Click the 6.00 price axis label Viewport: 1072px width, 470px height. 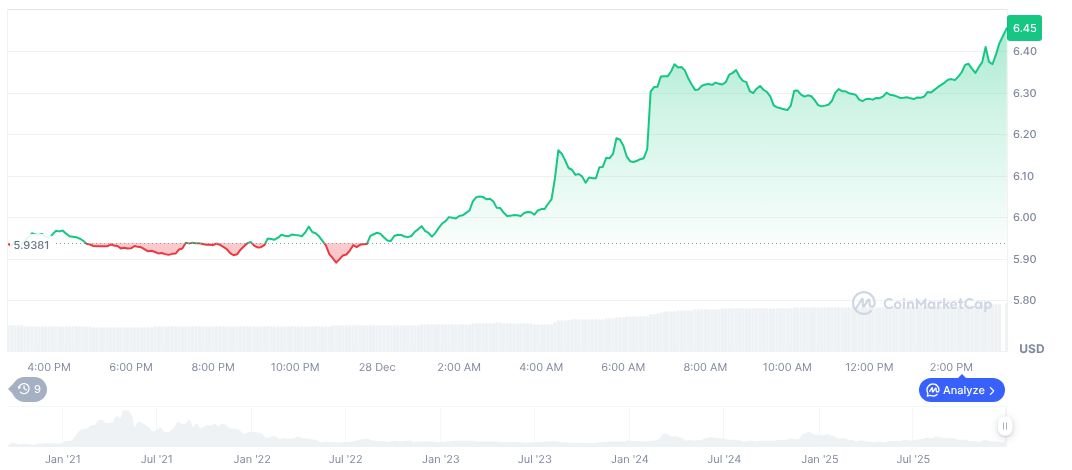coord(1024,217)
